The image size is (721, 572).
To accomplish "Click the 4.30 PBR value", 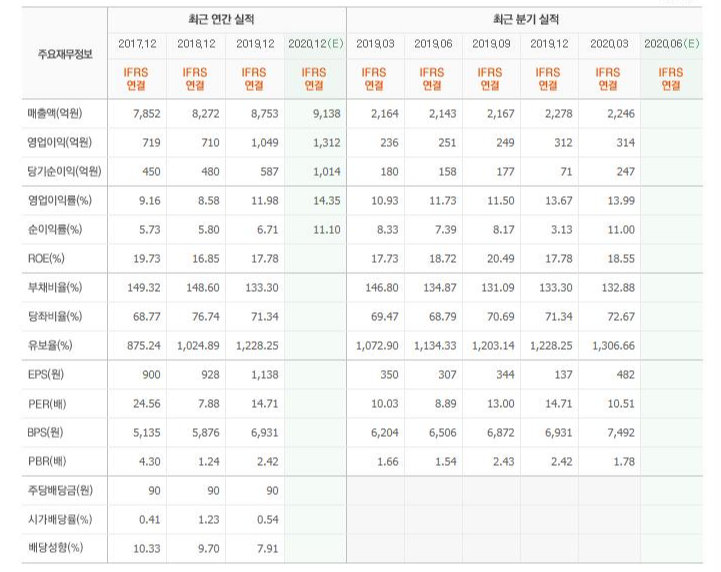I will 150,461.
